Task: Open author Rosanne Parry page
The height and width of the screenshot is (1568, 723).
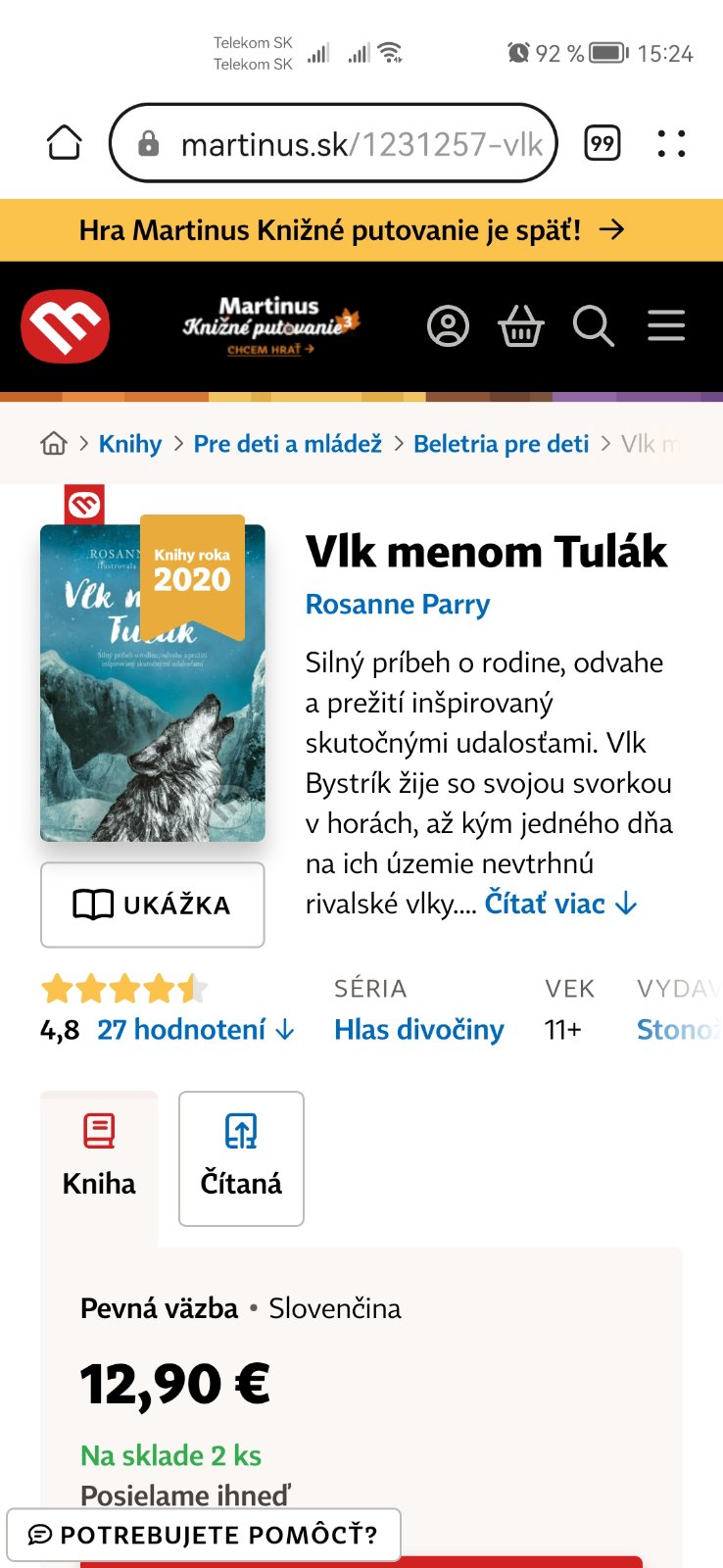Action: pos(398,605)
